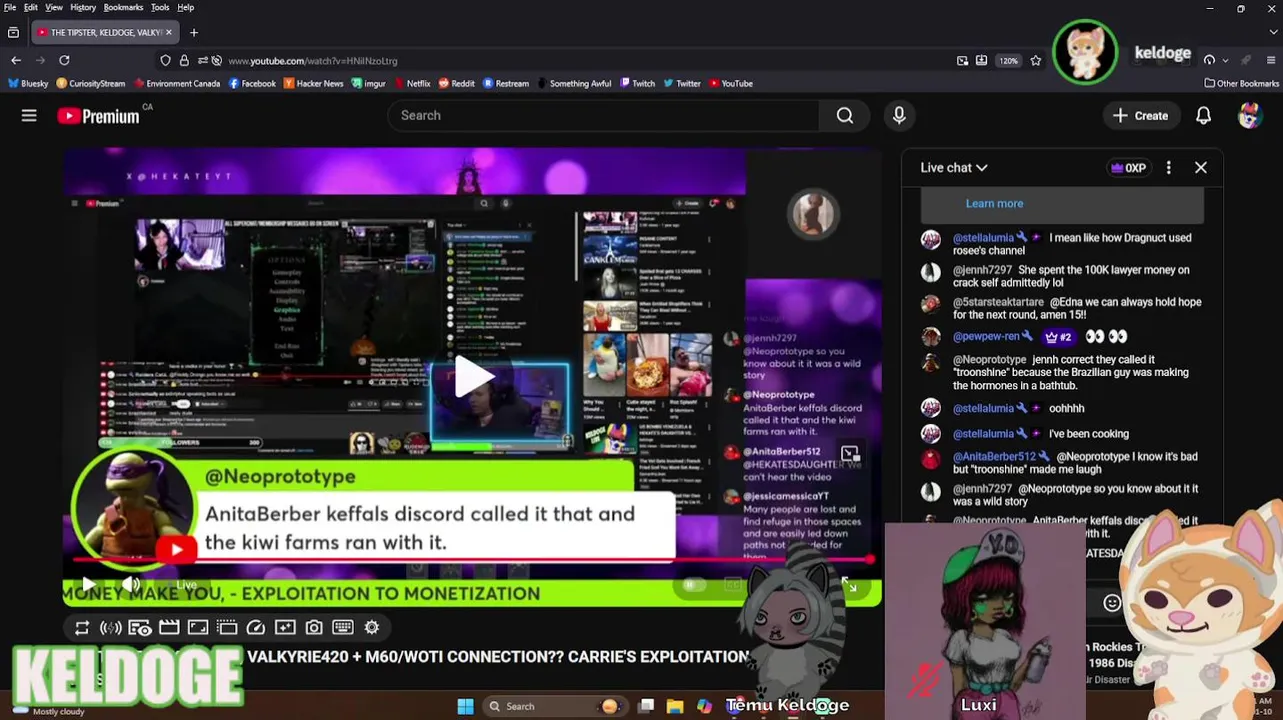Play the video using center play button

(x=473, y=377)
